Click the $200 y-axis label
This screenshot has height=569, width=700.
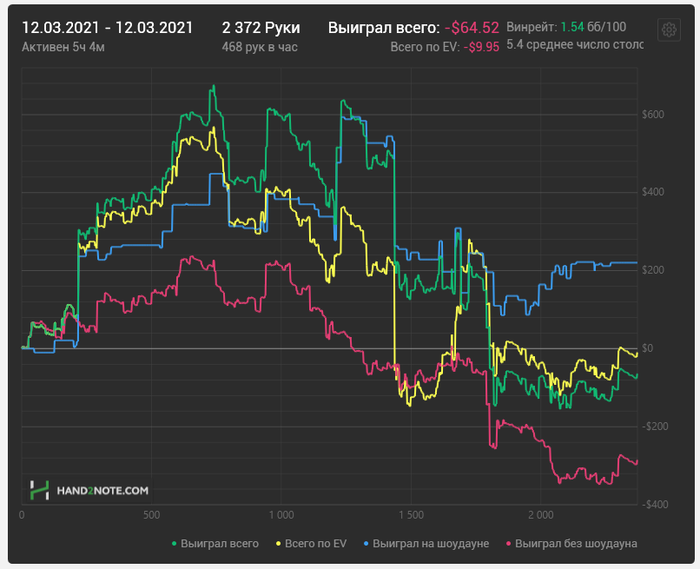tap(653, 270)
